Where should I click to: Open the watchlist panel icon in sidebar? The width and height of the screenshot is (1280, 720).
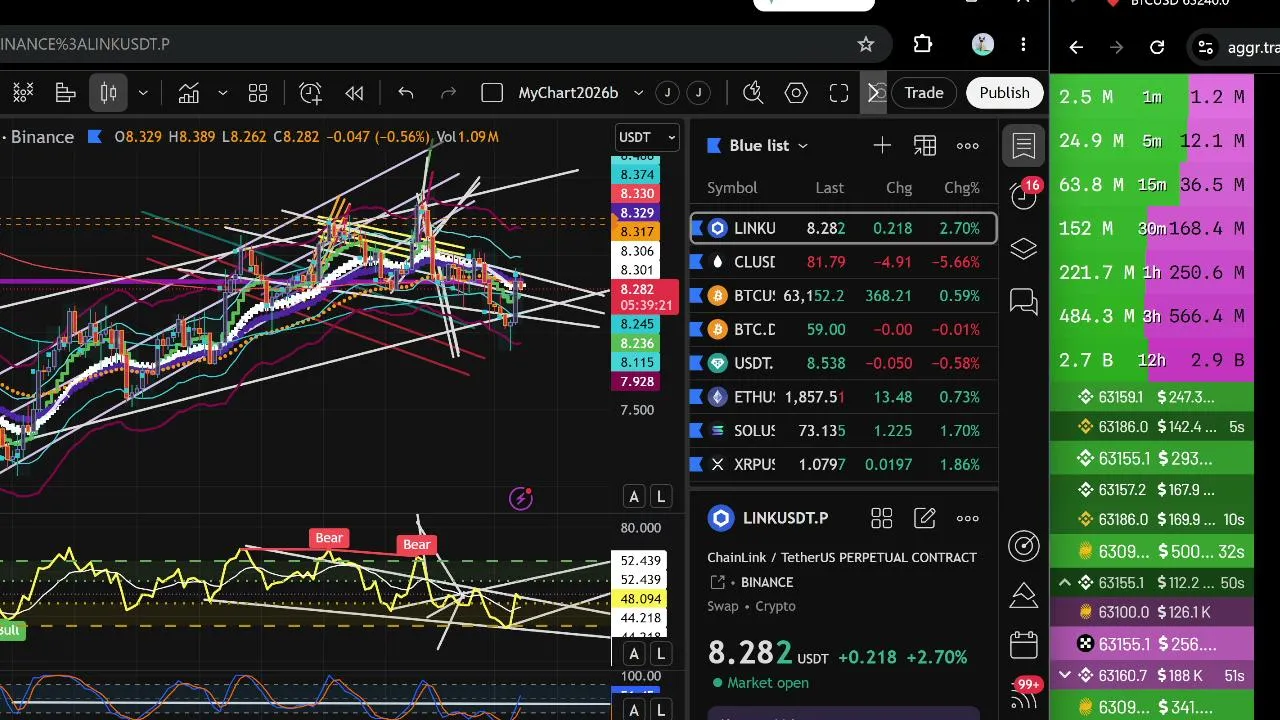(x=1024, y=146)
